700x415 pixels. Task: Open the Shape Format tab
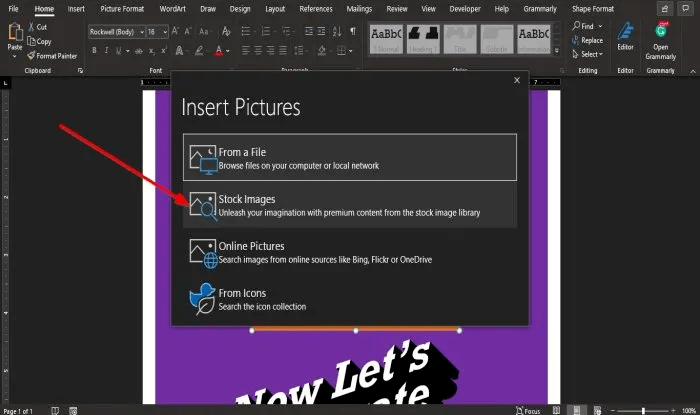(592, 8)
